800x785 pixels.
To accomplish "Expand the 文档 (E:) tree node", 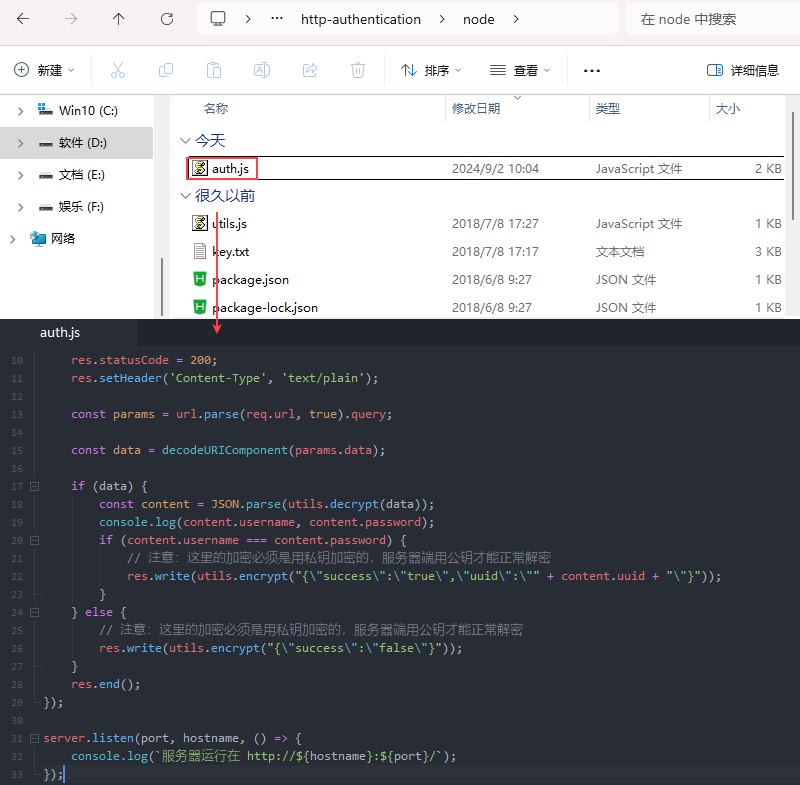I will click(x=20, y=175).
